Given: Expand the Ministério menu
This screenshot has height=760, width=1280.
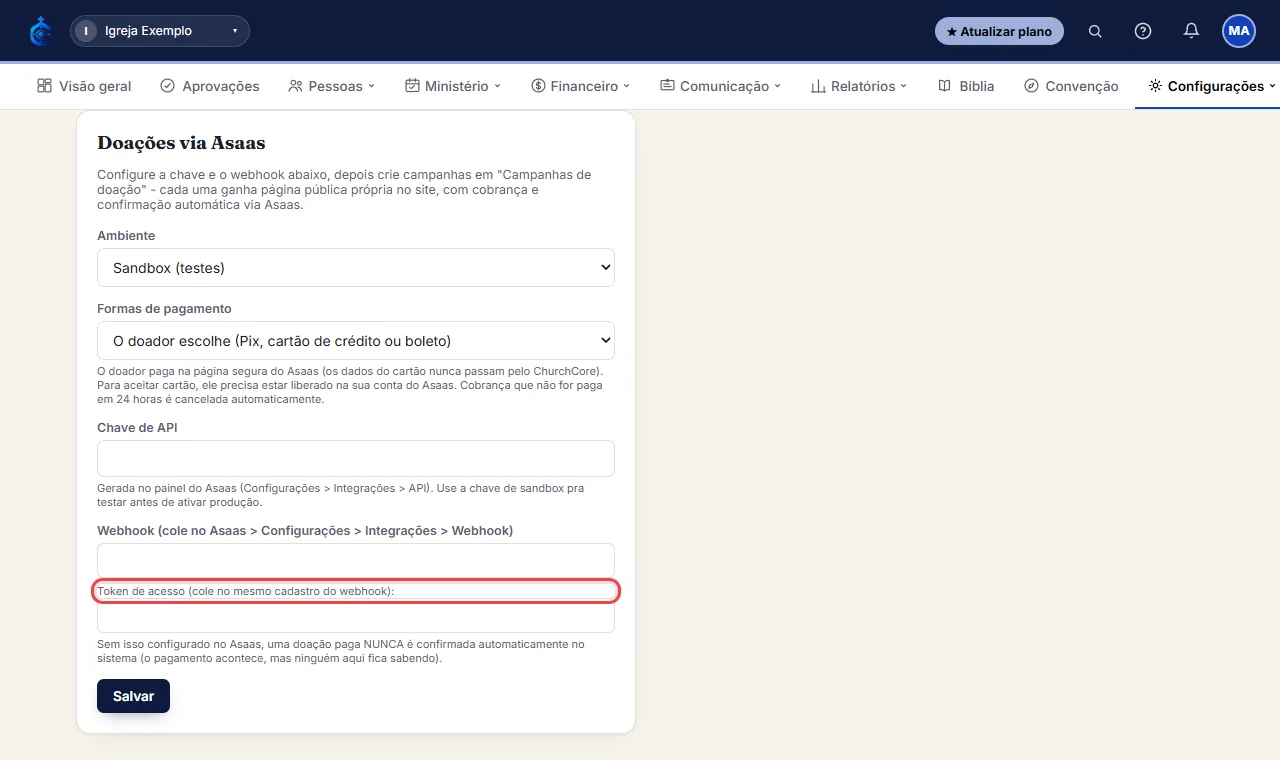Looking at the screenshot, I should tap(453, 86).
